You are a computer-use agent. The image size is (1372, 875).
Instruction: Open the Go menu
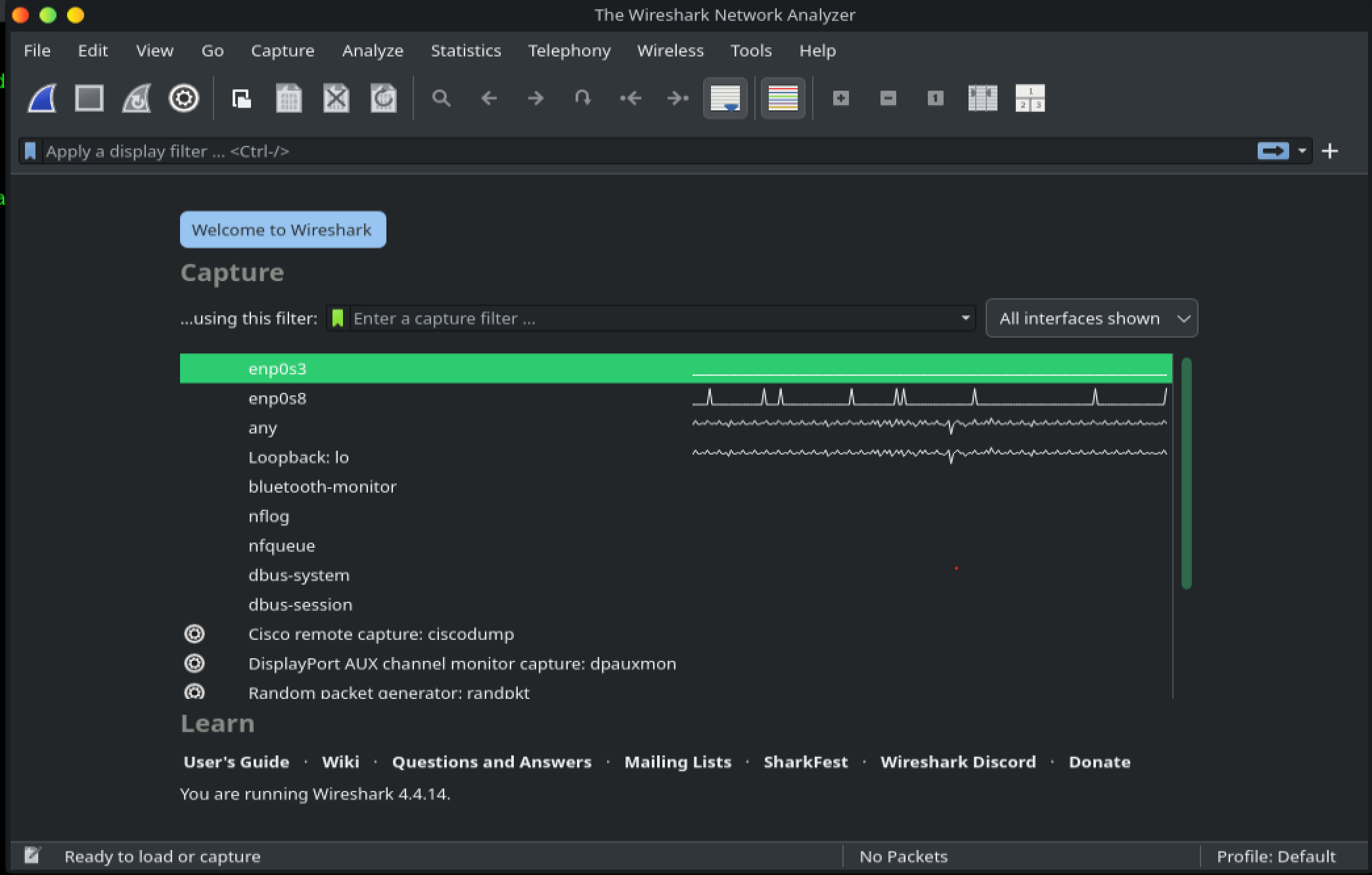(212, 51)
